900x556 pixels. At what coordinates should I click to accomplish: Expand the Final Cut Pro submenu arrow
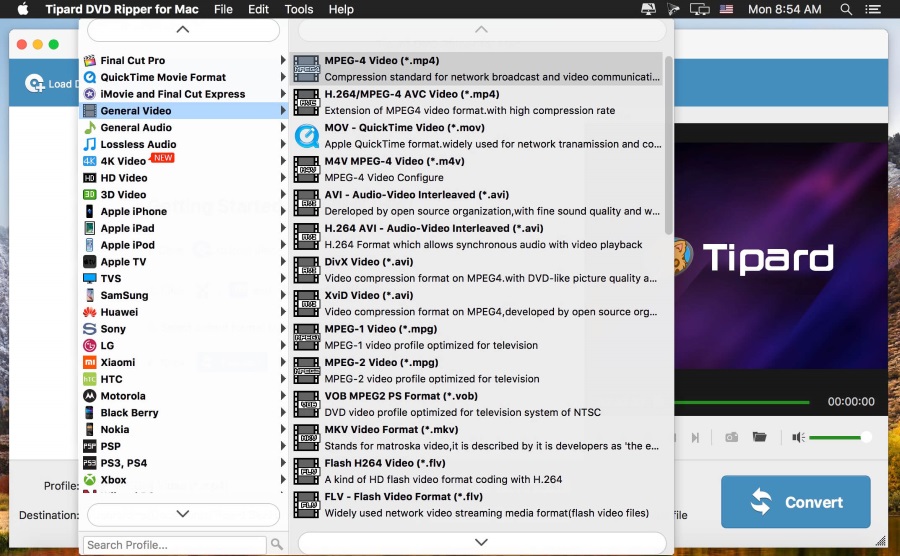(283, 60)
